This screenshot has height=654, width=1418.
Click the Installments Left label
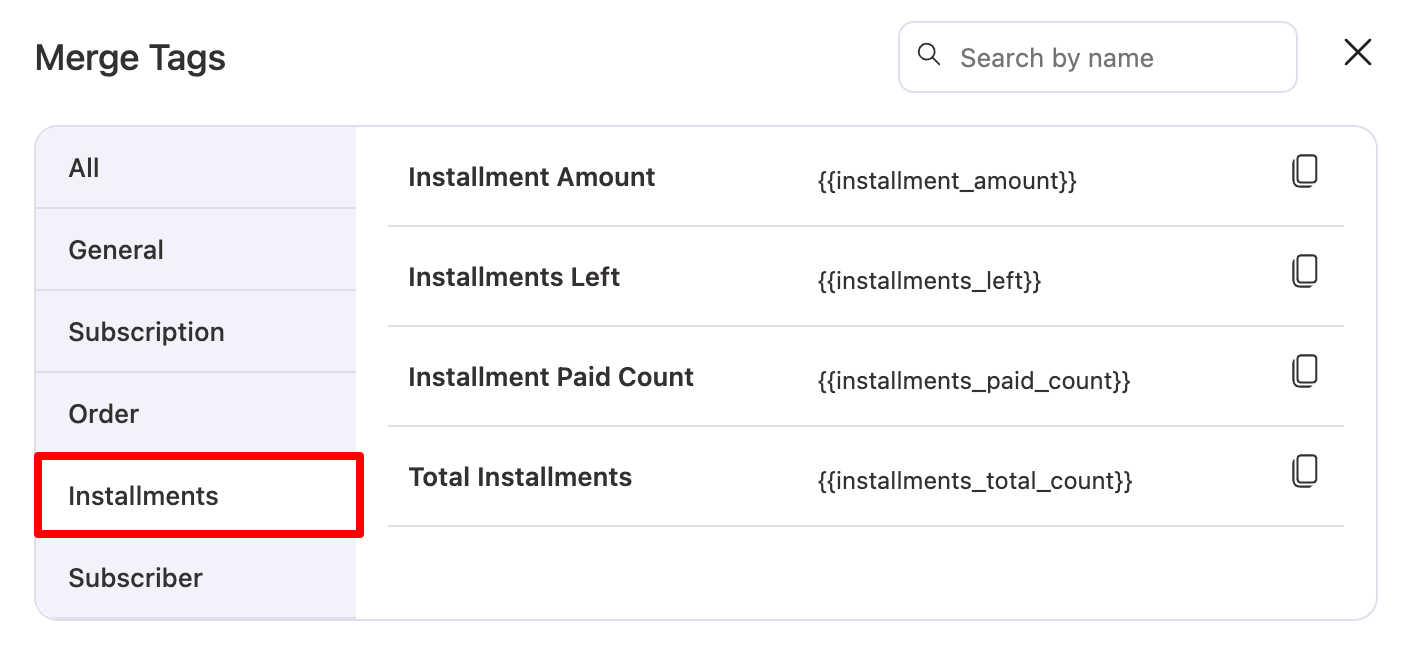(513, 277)
